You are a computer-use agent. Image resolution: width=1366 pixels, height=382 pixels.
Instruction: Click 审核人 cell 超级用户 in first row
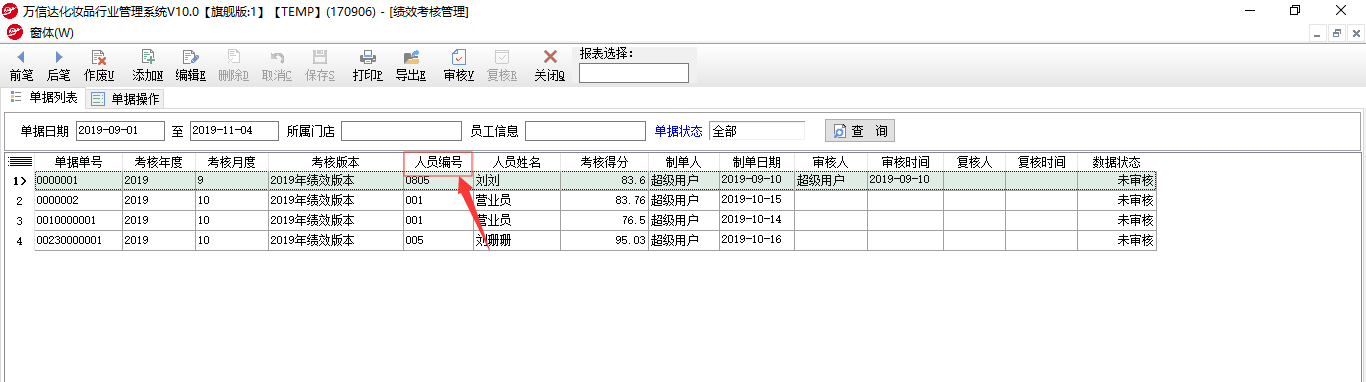pos(831,180)
